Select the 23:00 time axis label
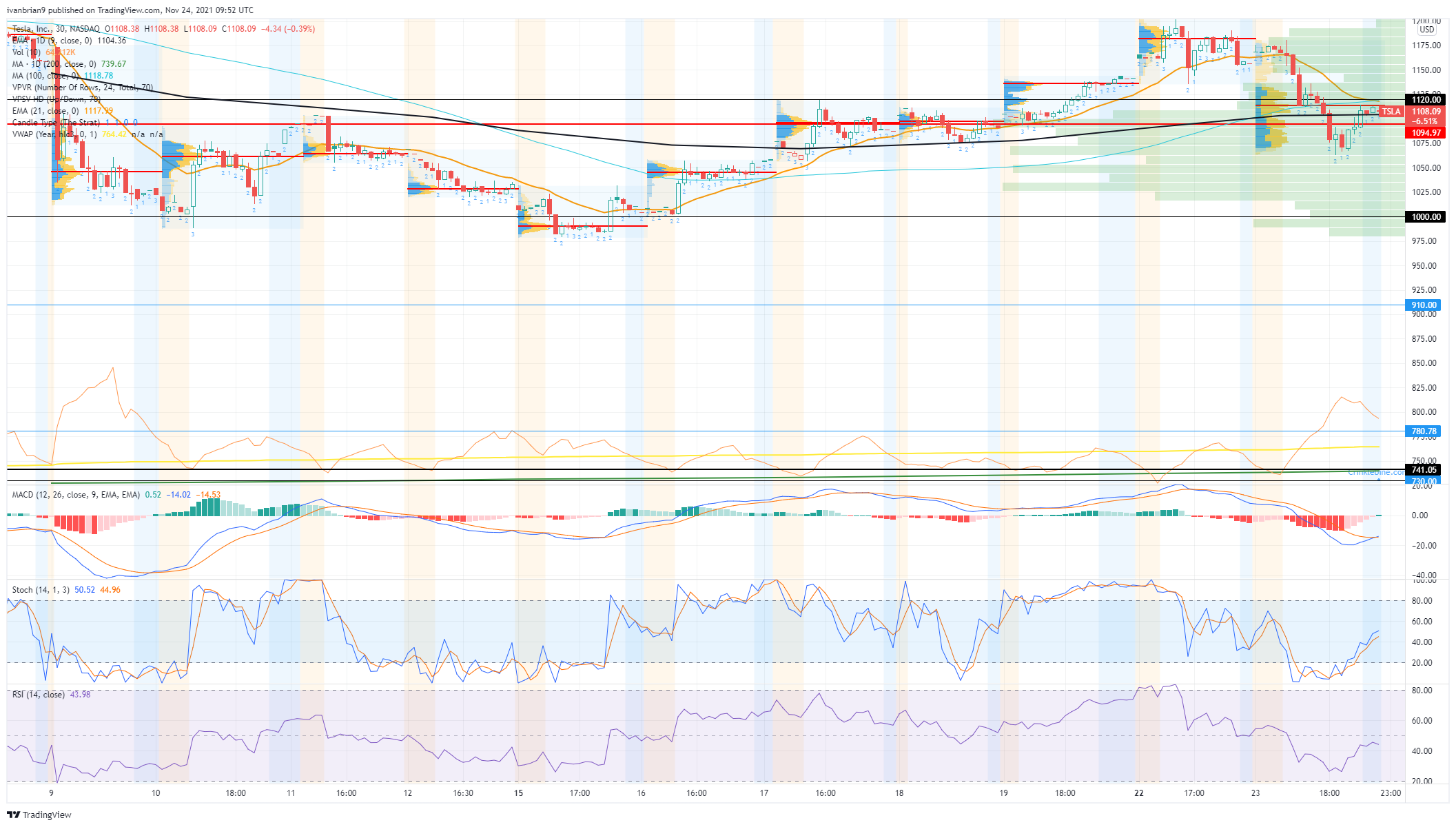This screenshot has height=827, width=1456. 1391,793
